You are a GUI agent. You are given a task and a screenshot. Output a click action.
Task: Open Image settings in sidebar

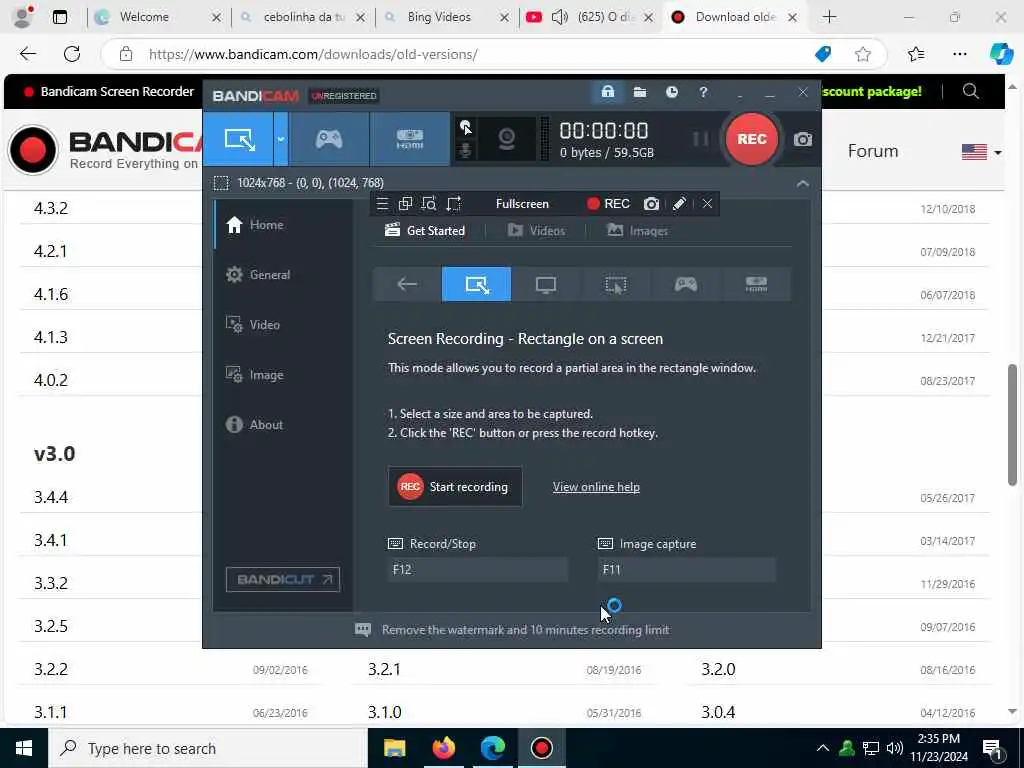pyautogui.click(x=283, y=375)
